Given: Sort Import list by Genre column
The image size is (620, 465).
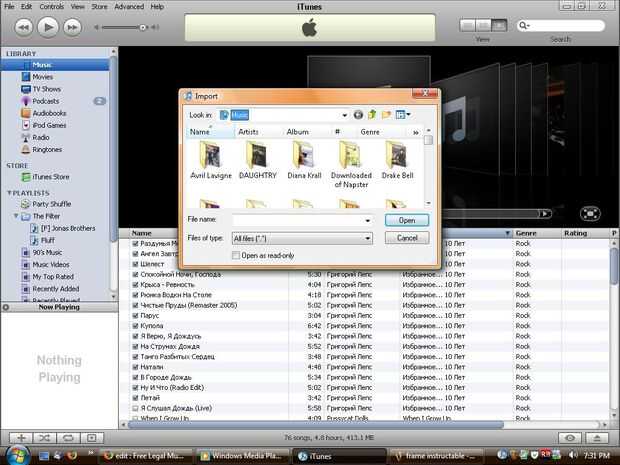Looking at the screenshot, I should (x=370, y=132).
